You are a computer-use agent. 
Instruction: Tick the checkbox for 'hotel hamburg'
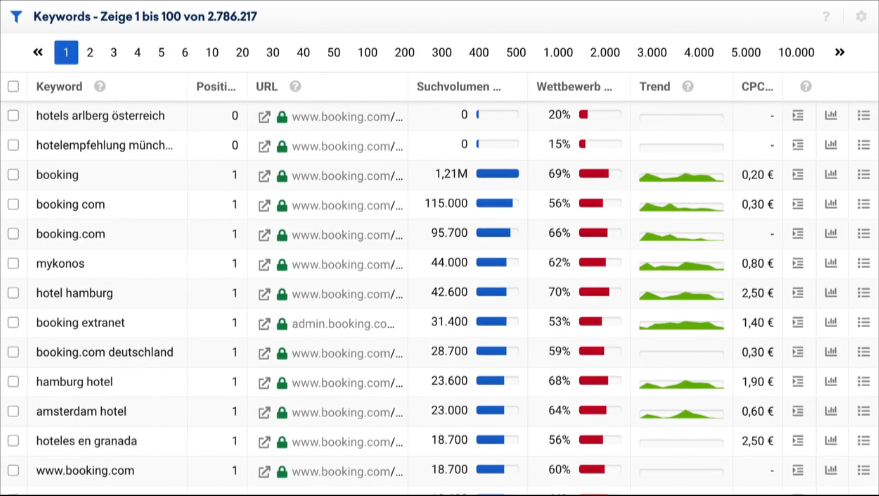13,293
